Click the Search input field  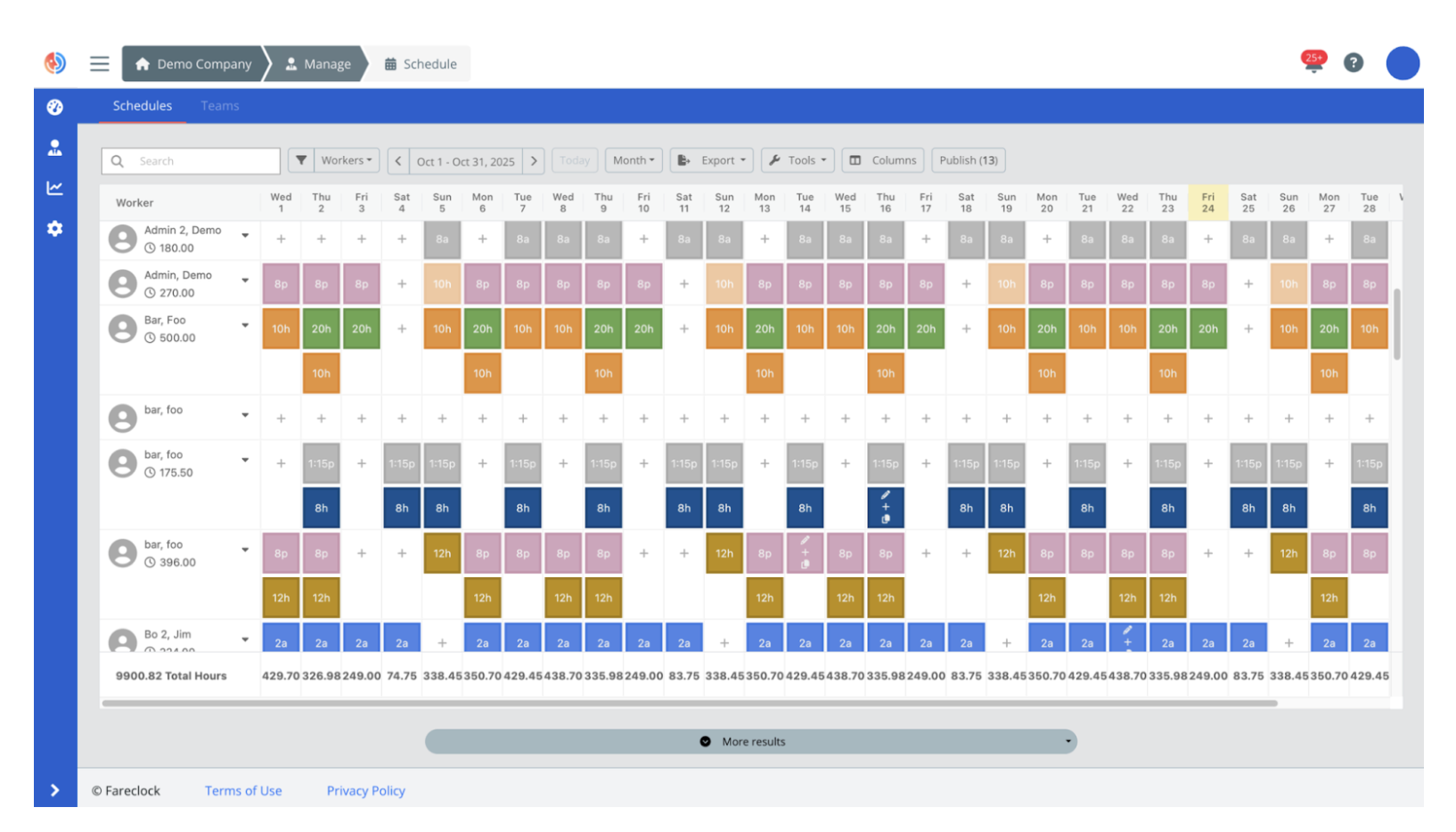(203, 161)
